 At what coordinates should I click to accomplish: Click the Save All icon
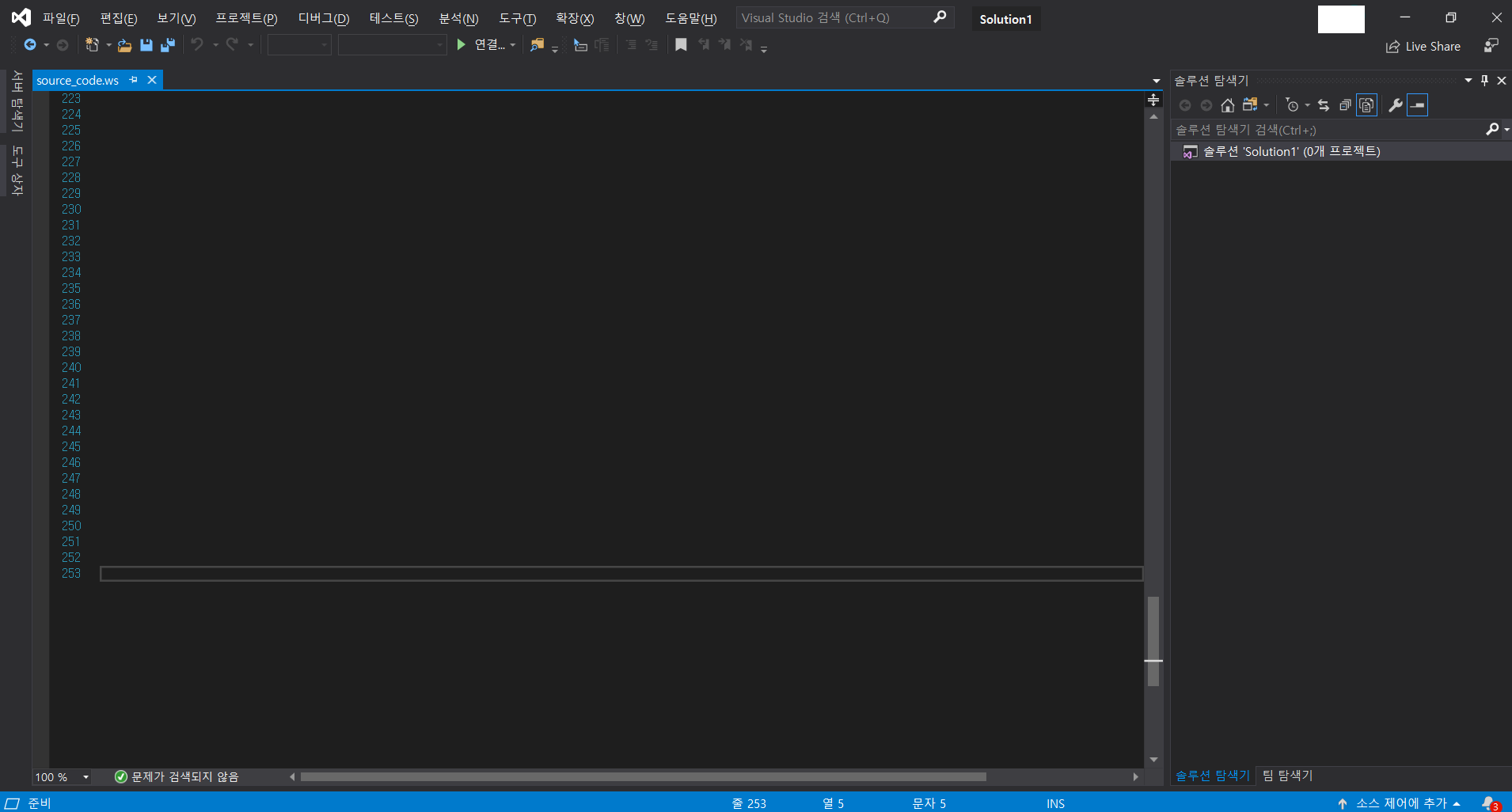[x=168, y=45]
